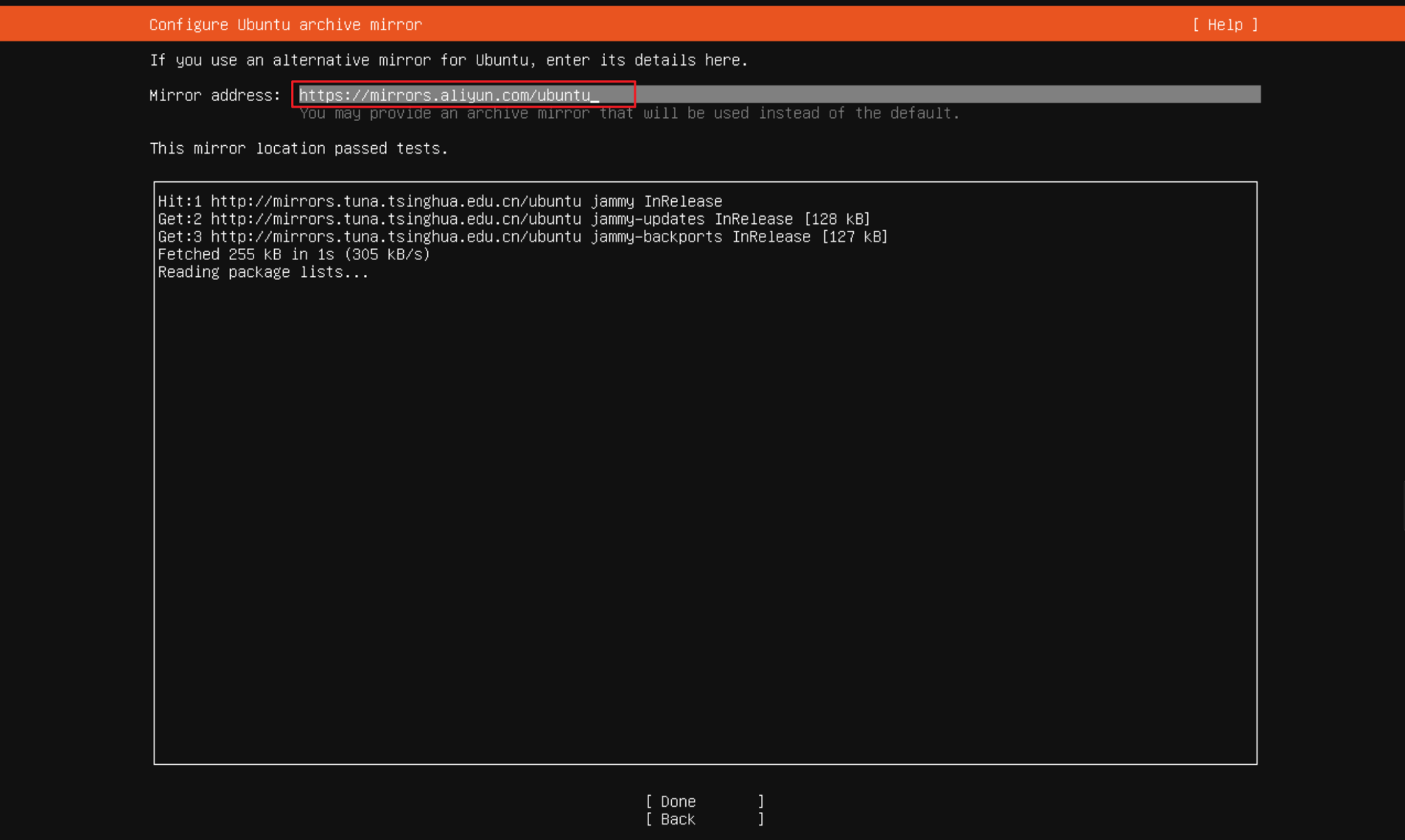The image size is (1405, 840).
Task: Click the 'Get:2' jammy-updates log line
Action: pyautogui.click(x=514, y=219)
